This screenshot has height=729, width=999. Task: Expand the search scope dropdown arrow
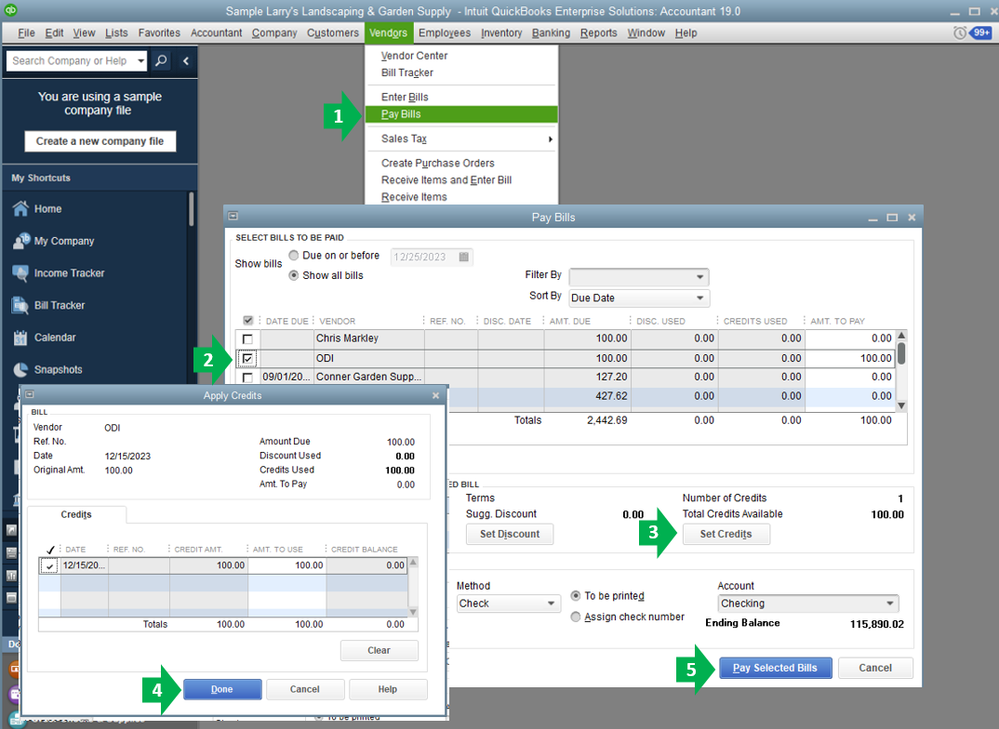point(140,61)
